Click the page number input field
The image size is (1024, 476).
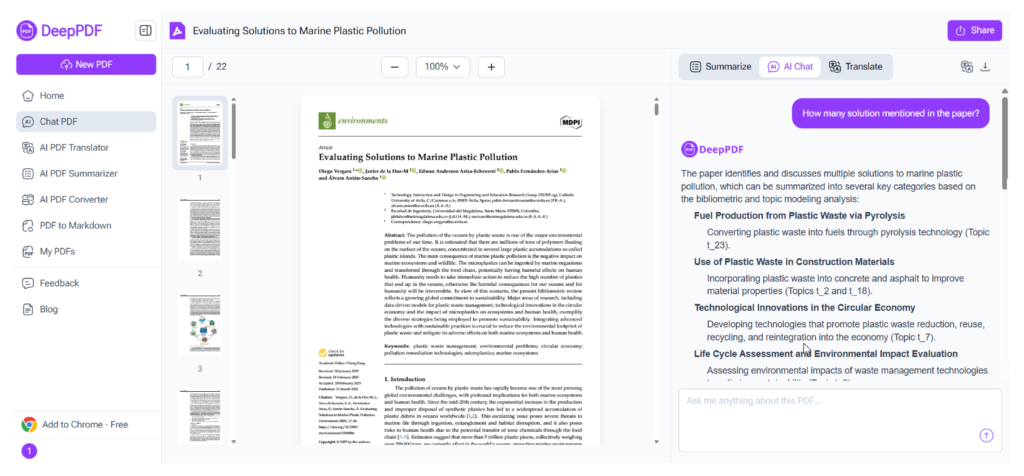tap(187, 67)
